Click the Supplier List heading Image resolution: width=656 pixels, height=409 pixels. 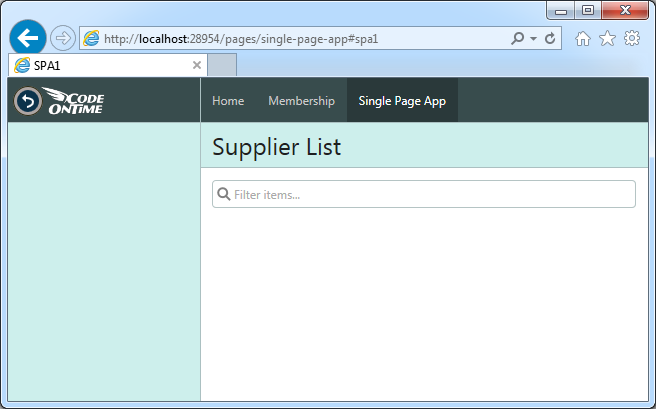(277, 147)
